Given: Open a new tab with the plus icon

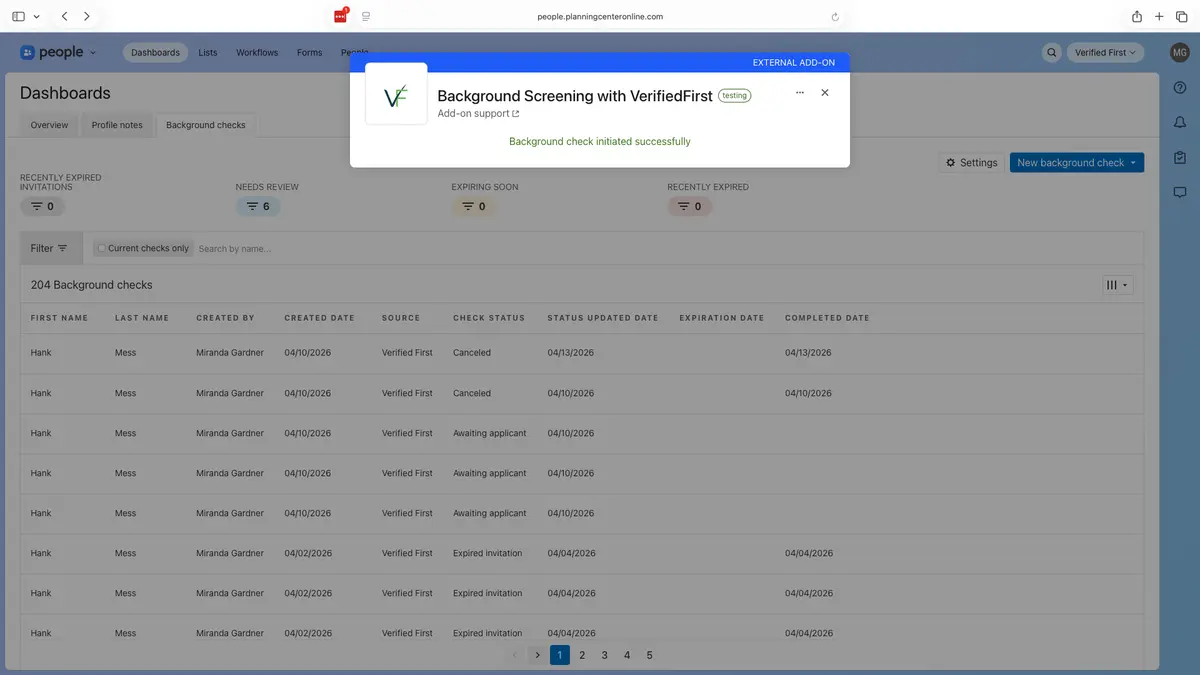Looking at the screenshot, I should pos(1159,17).
